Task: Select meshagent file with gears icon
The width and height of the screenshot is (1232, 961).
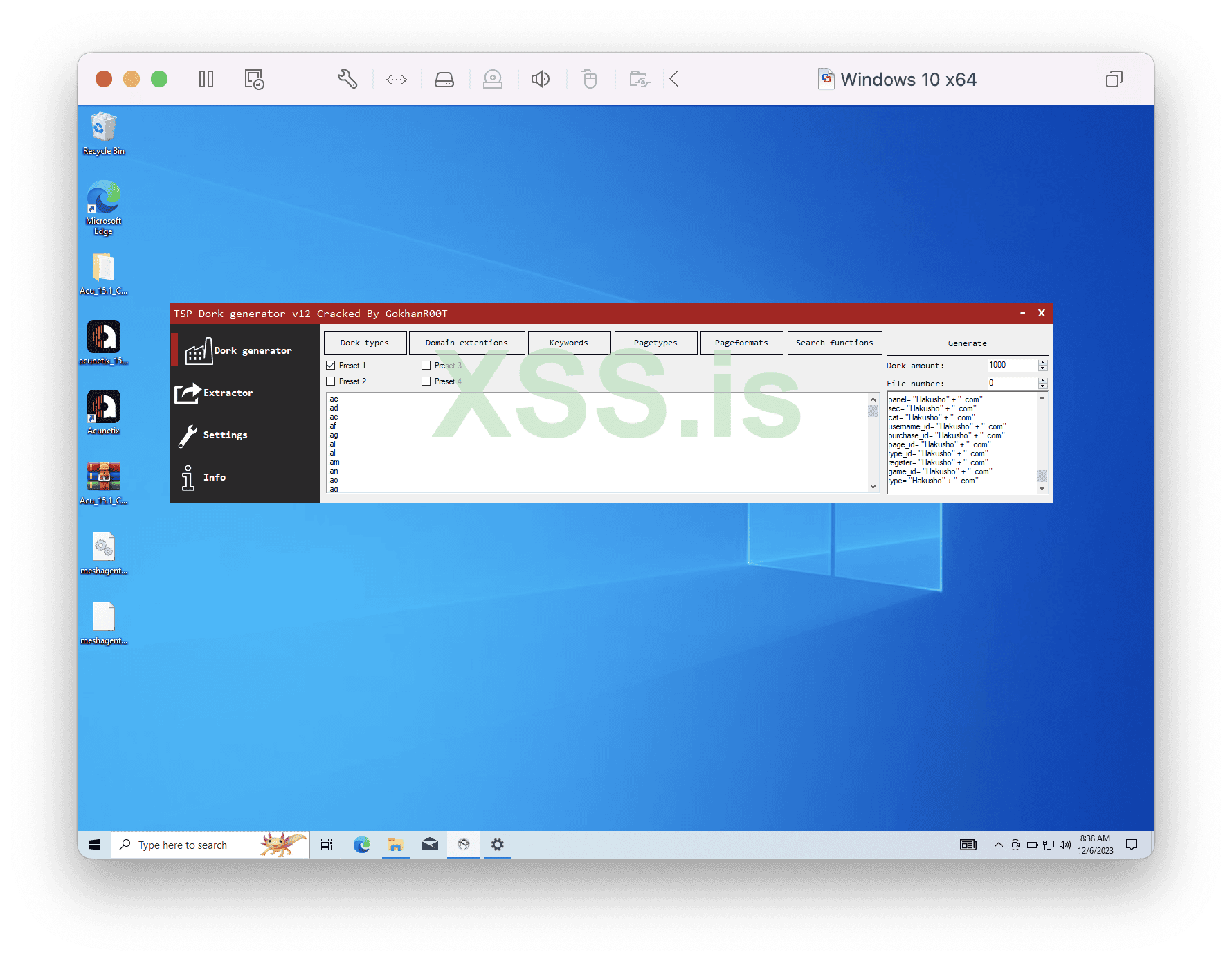Action: tap(104, 553)
